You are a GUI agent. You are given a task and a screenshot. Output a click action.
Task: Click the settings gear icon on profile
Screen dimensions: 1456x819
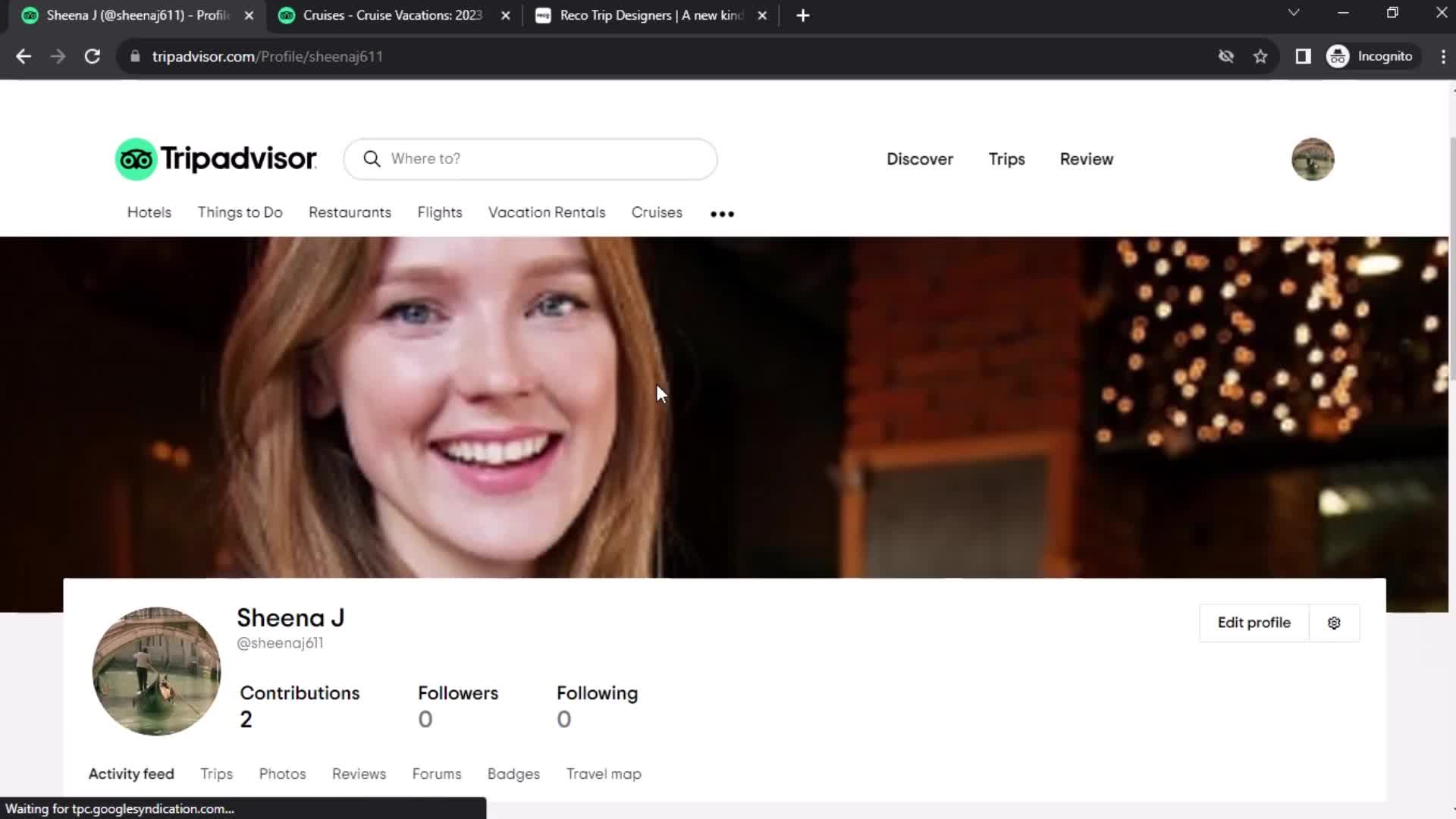click(x=1335, y=622)
